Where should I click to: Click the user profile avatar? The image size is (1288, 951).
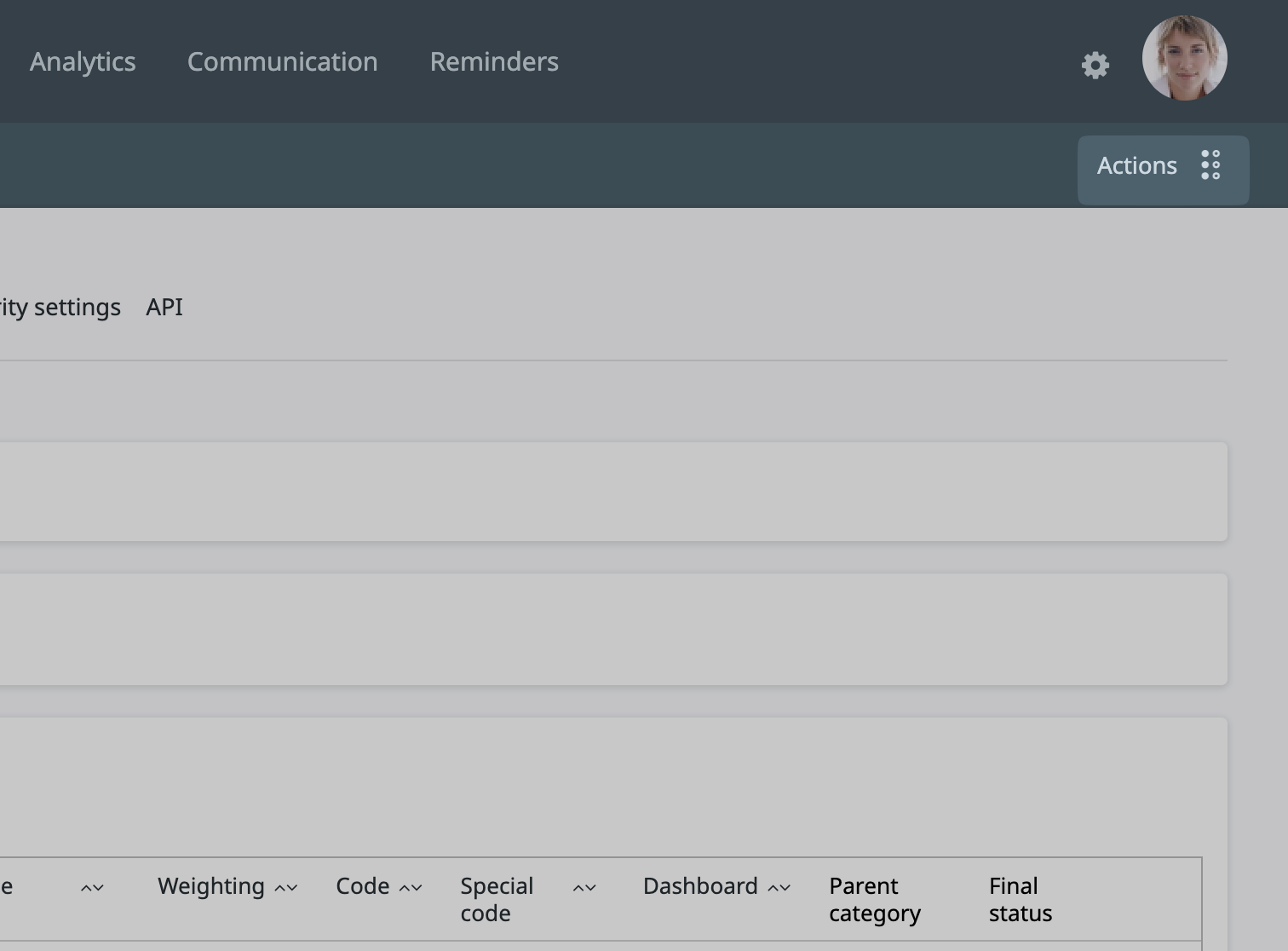(1184, 58)
